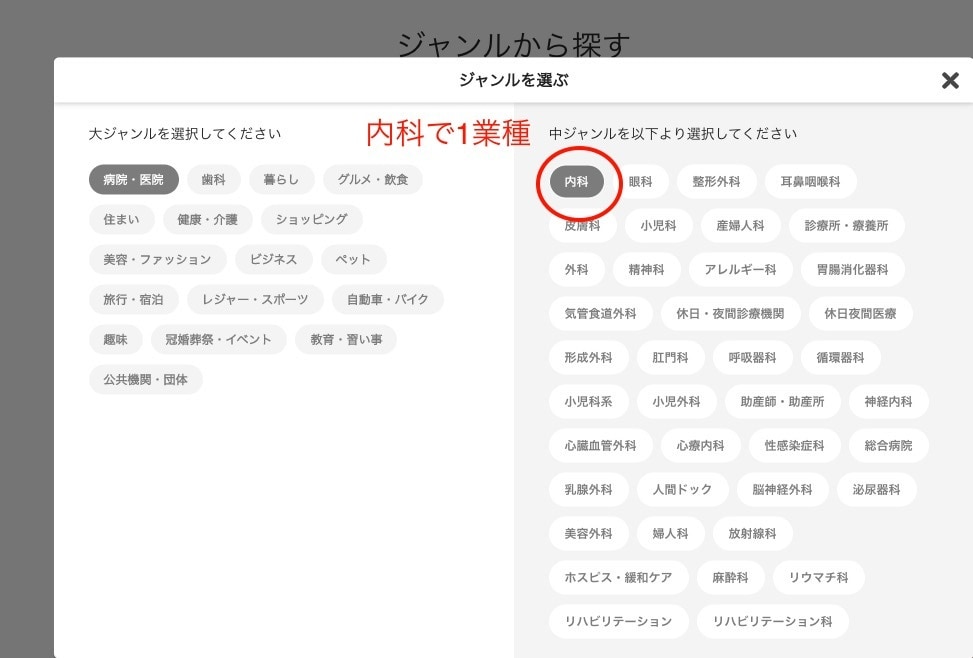
Task: Pick the 放射線科 sub-genre
Action: click(753, 534)
